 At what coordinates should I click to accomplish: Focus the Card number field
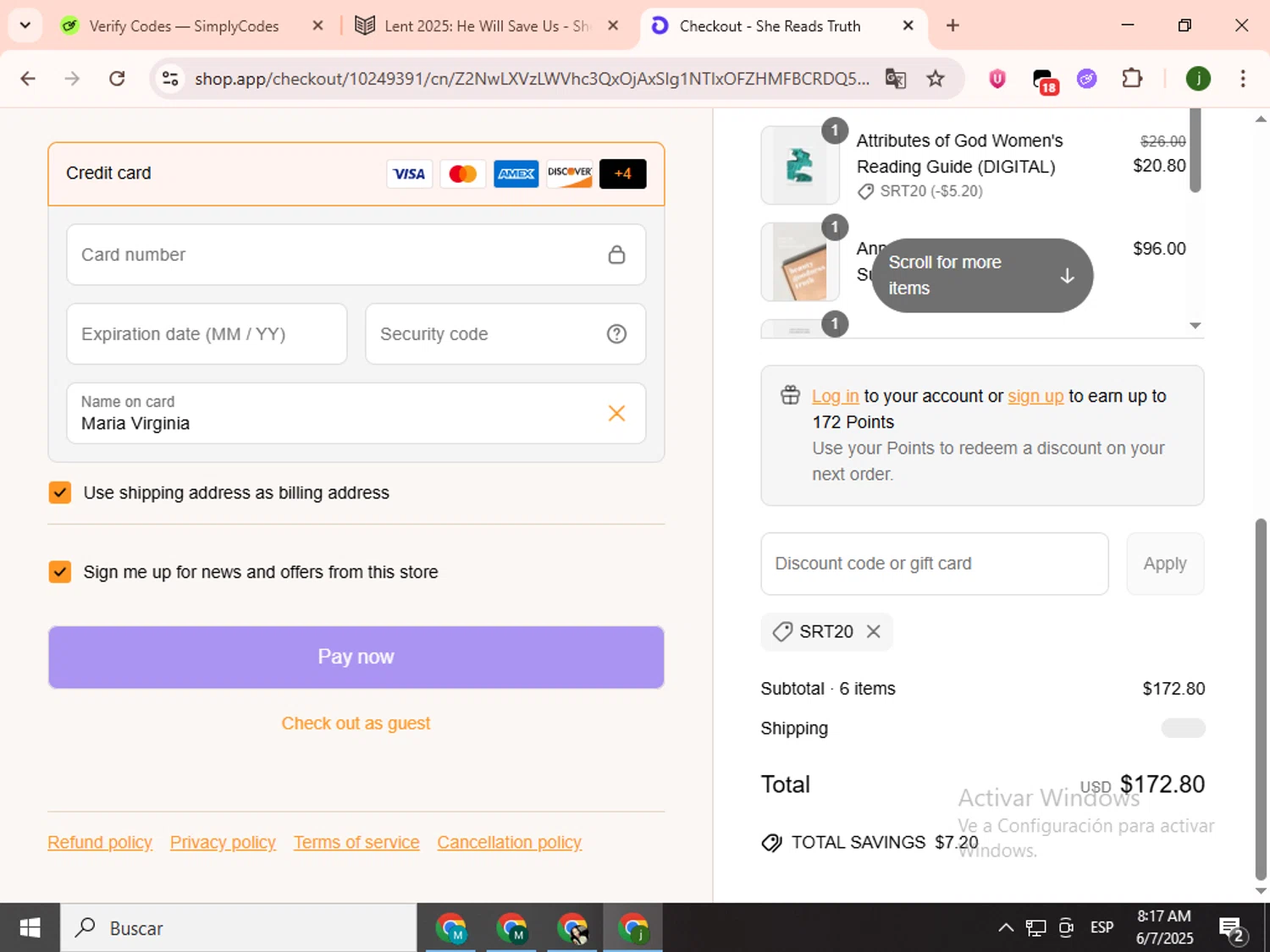click(356, 255)
